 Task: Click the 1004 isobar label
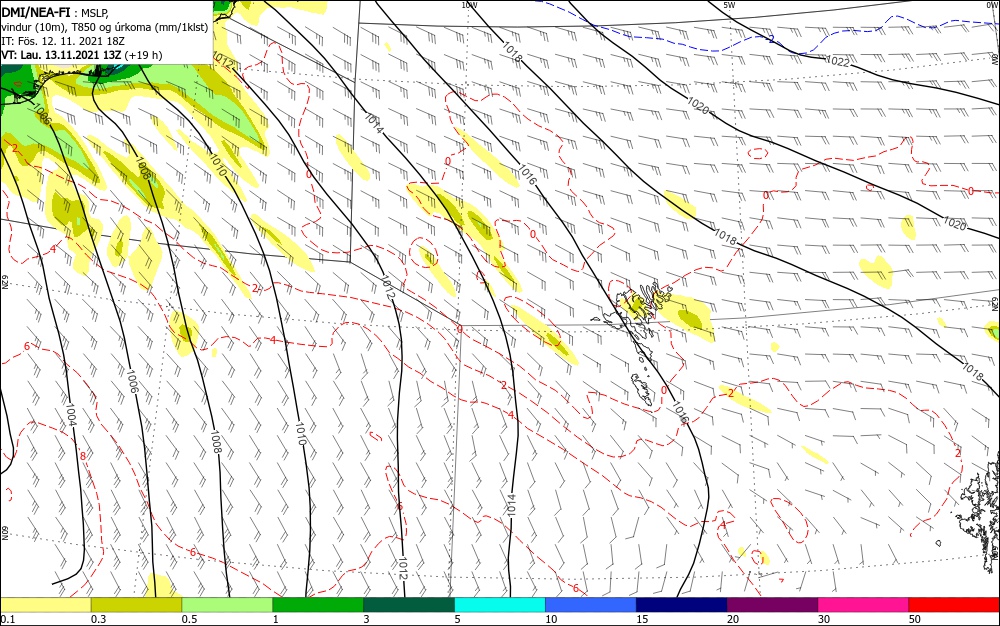coord(71,416)
